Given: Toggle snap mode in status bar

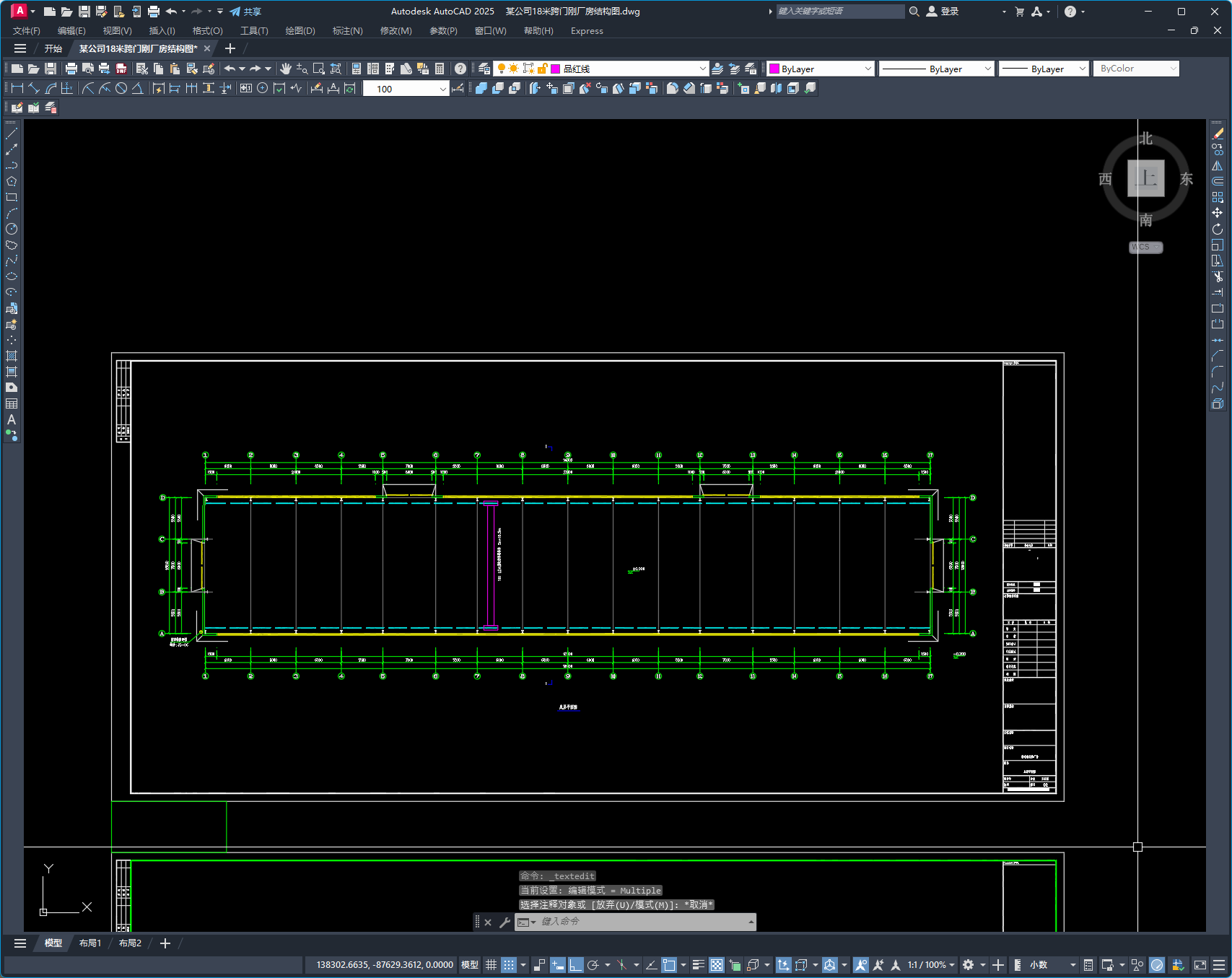Looking at the screenshot, I should (509, 965).
